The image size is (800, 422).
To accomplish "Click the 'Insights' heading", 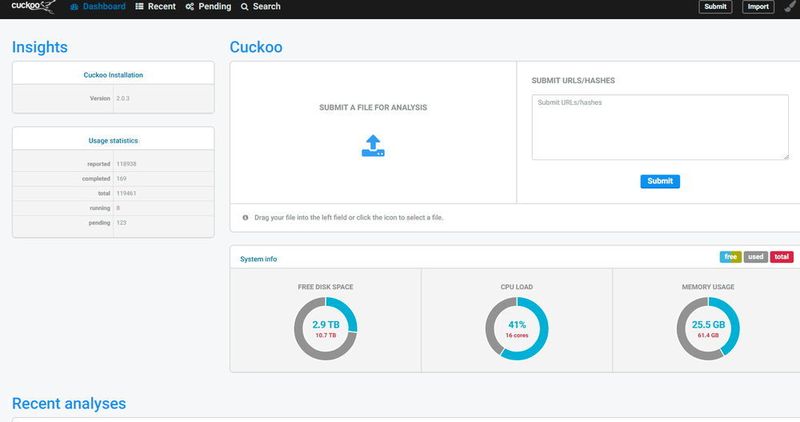I will tap(40, 47).
